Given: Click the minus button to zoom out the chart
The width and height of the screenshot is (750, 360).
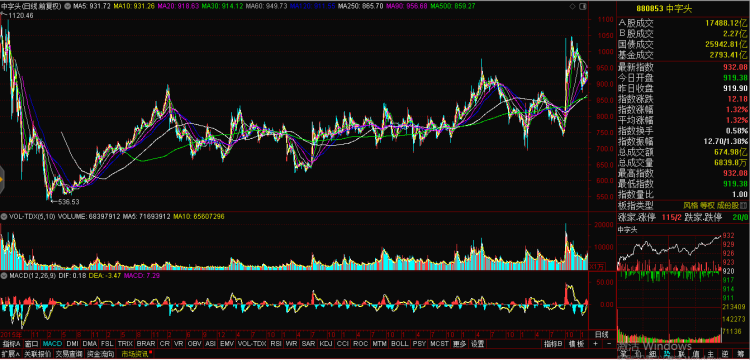Looking at the screenshot, I should [x=609, y=343].
